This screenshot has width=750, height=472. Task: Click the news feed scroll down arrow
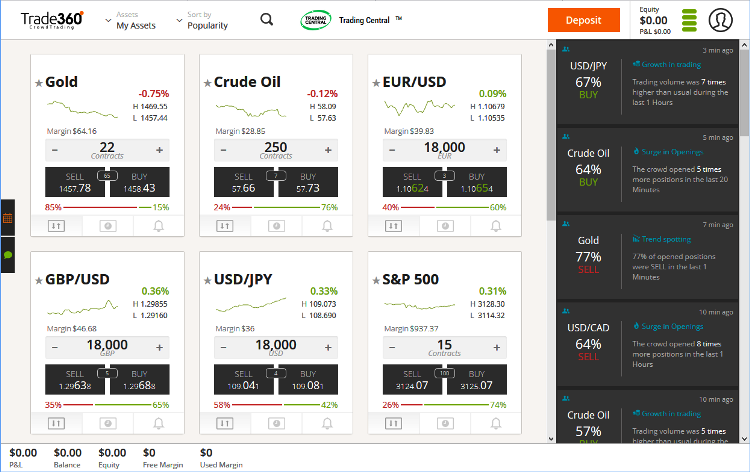click(x=745, y=439)
